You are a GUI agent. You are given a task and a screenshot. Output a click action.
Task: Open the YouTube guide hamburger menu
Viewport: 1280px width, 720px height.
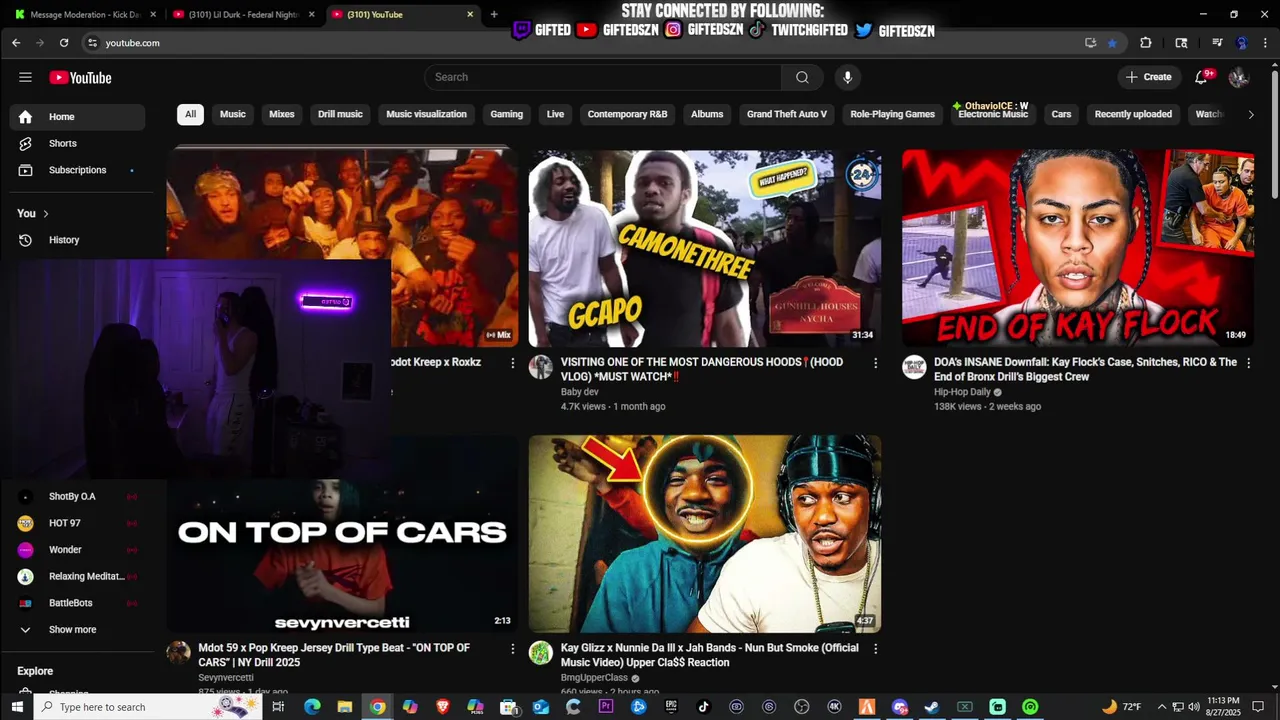[25, 77]
